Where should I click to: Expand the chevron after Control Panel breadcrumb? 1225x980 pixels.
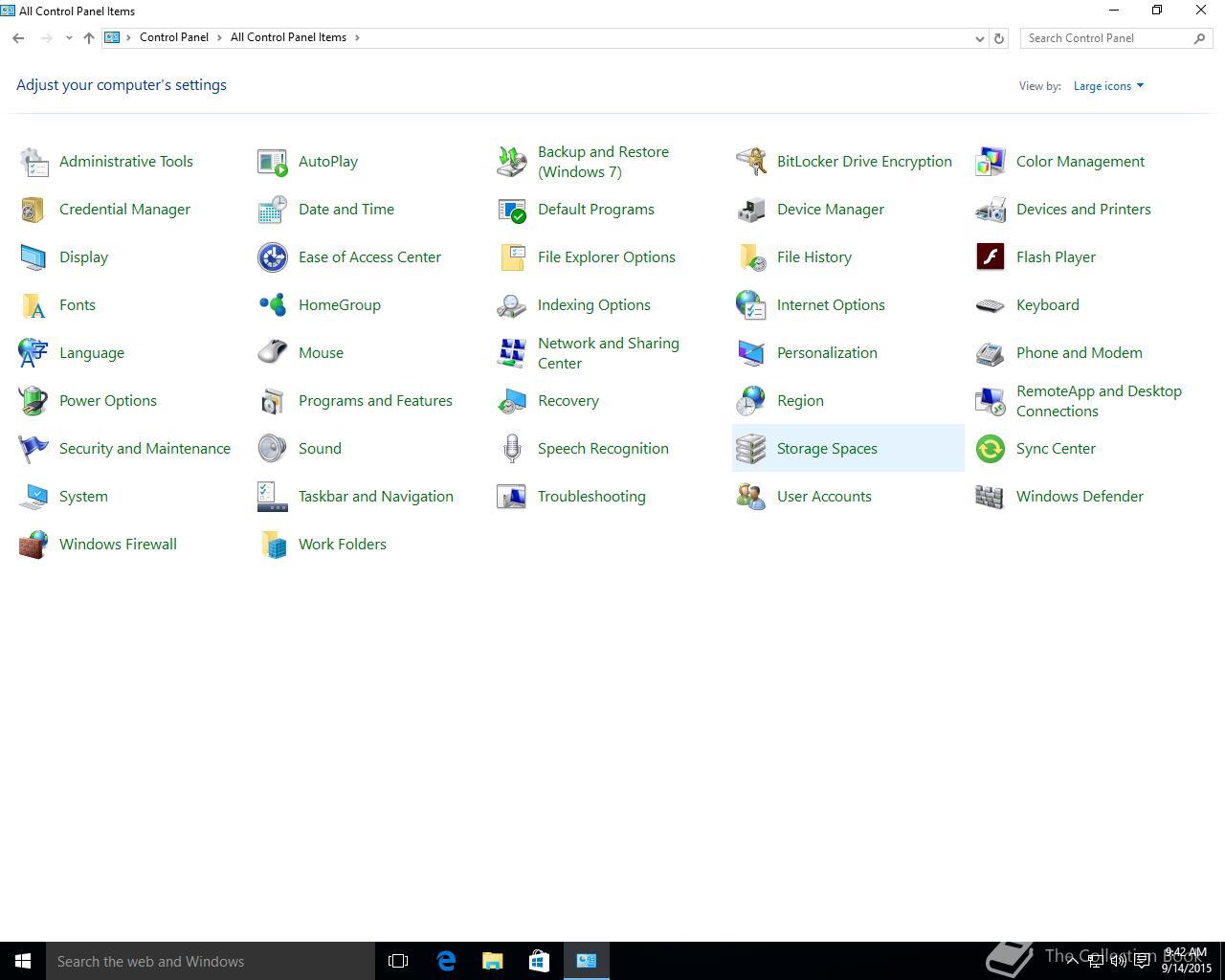tap(220, 37)
